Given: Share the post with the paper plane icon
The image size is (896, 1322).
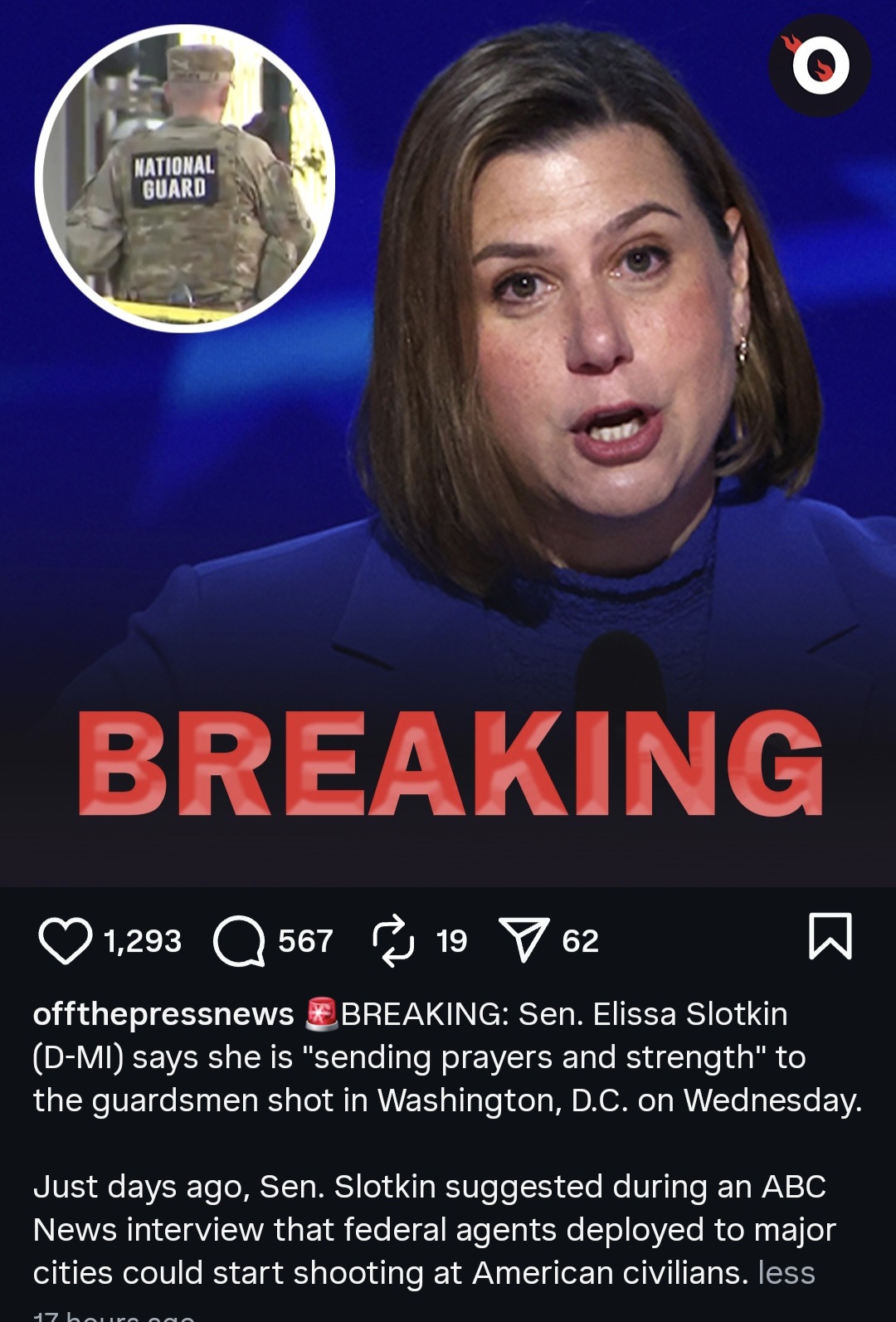Looking at the screenshot, I should click(523, 939).
